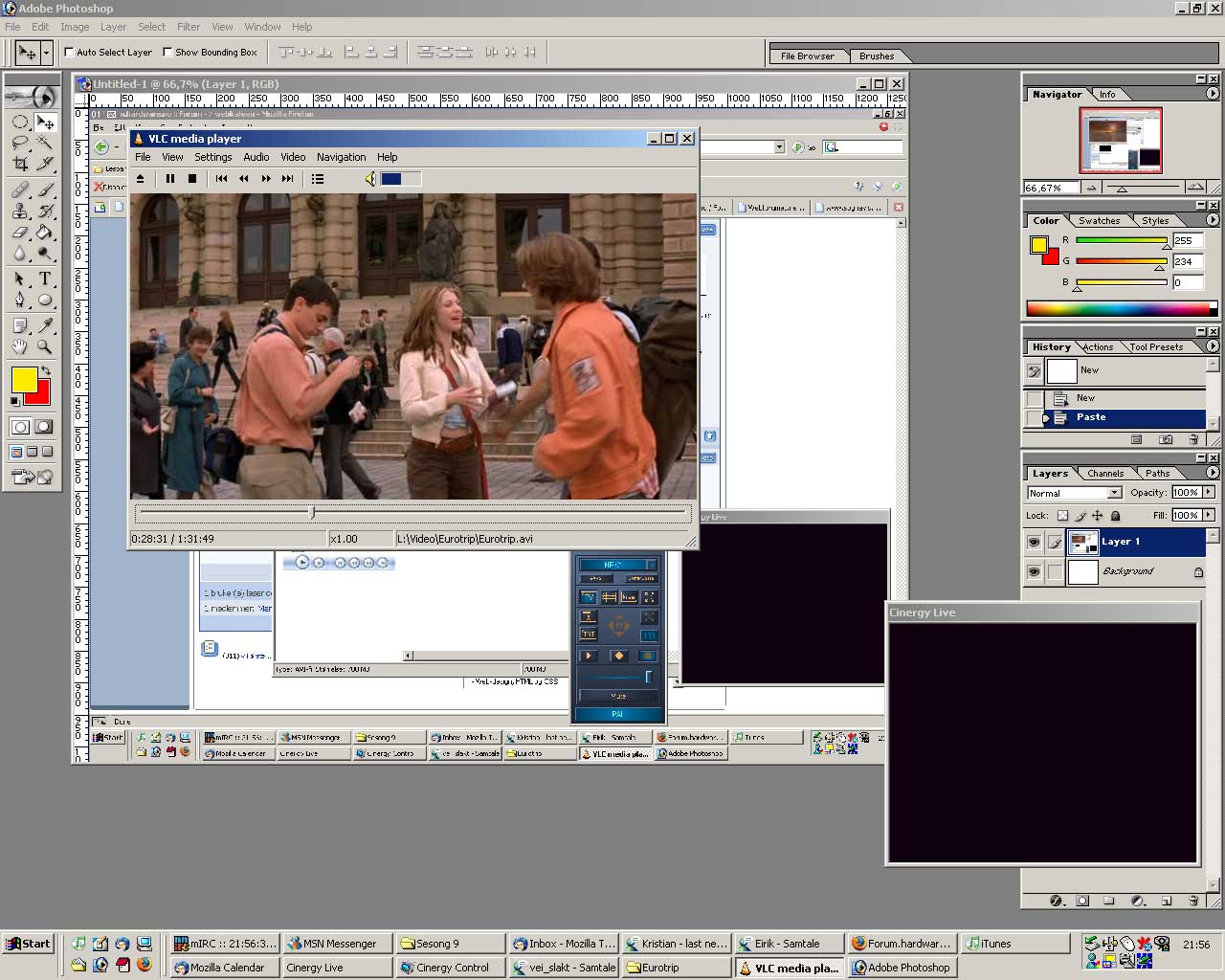Select the Slice tool
Image resolution: width=1225 pixels, height=980 pixels.
45,164
